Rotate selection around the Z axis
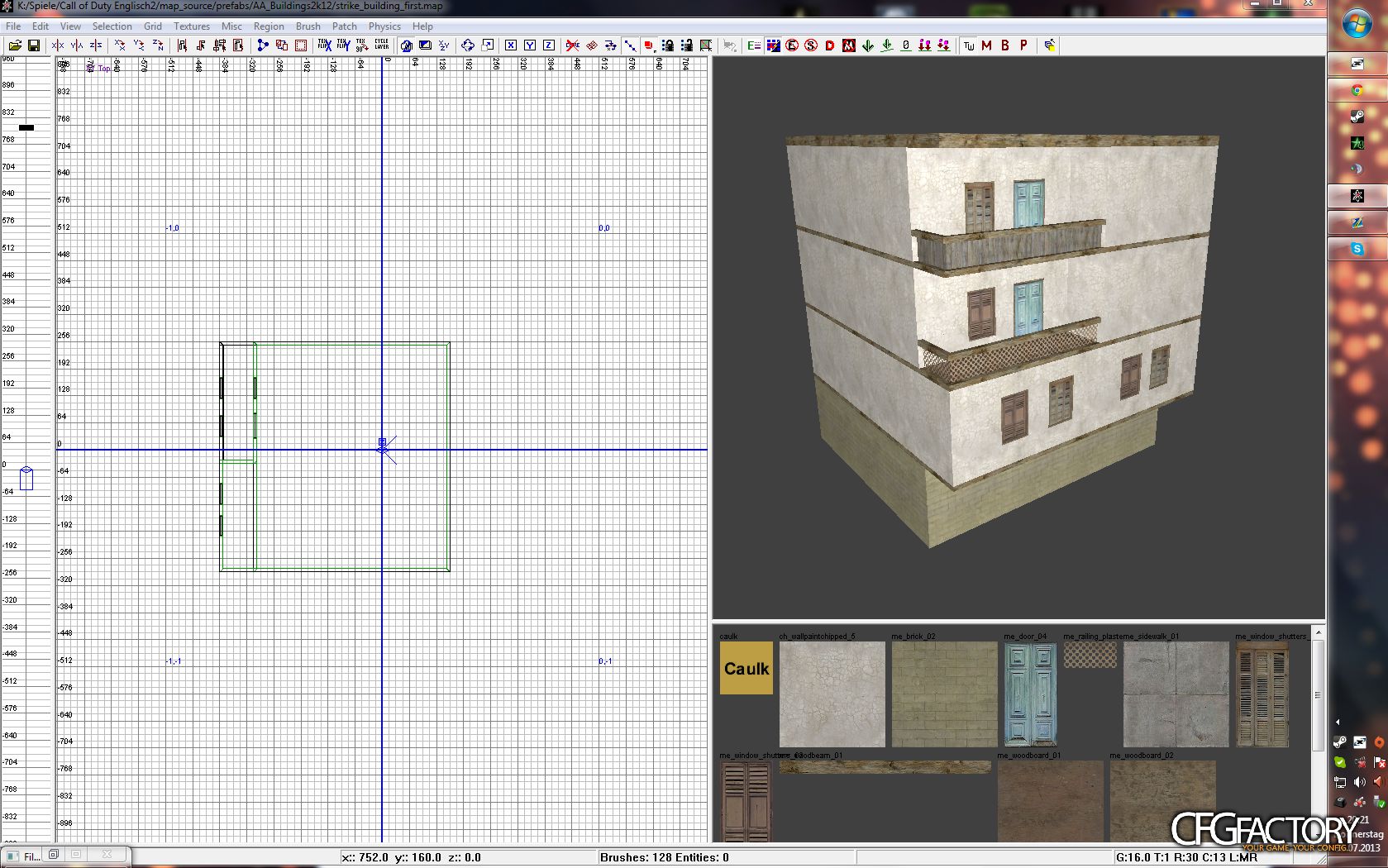Screen dimensions: 1388x868 pos(158,45)
